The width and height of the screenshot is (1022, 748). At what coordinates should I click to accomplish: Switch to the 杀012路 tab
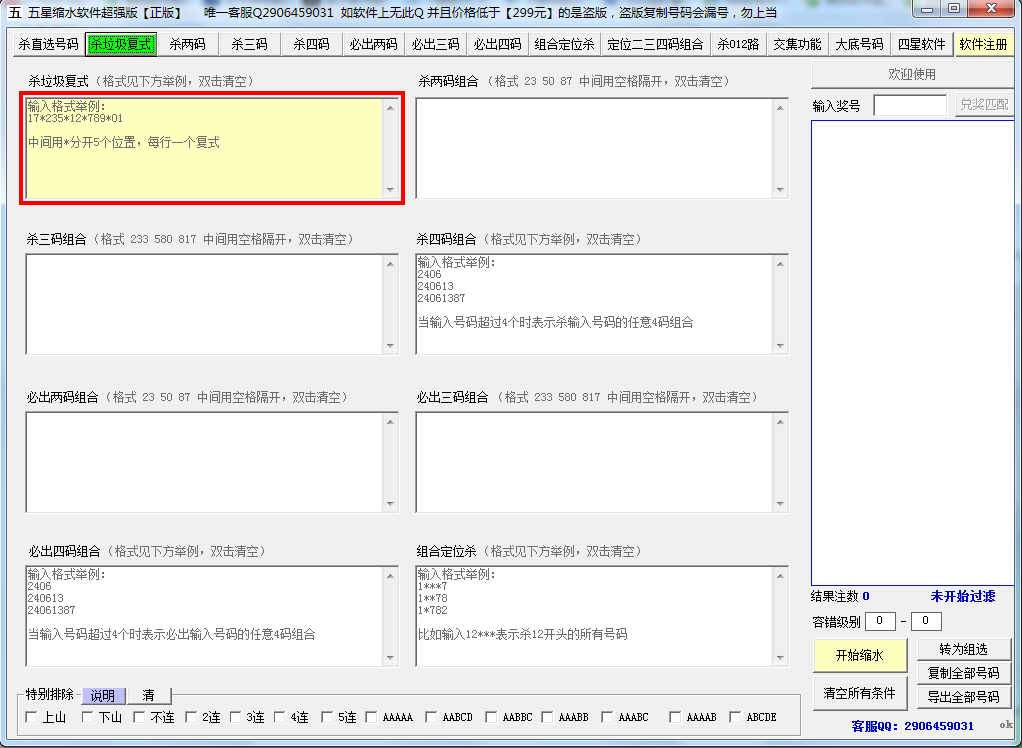click(738, 45)
